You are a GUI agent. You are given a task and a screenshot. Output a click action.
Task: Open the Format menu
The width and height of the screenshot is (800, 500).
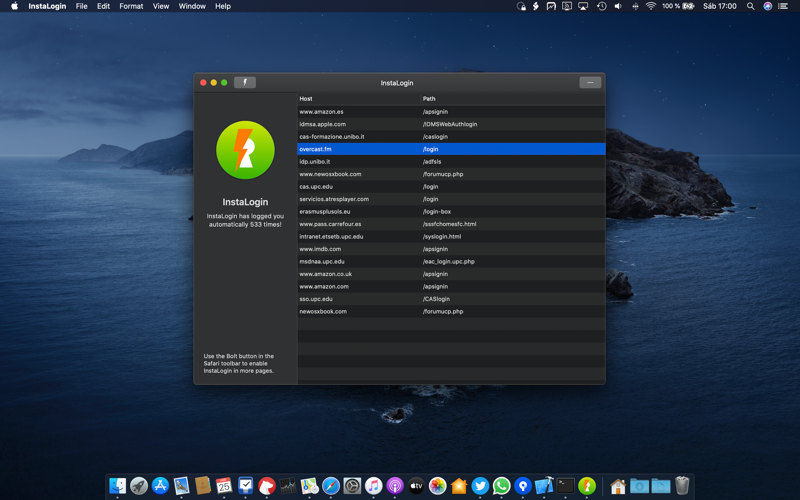(x=131, y=6)
